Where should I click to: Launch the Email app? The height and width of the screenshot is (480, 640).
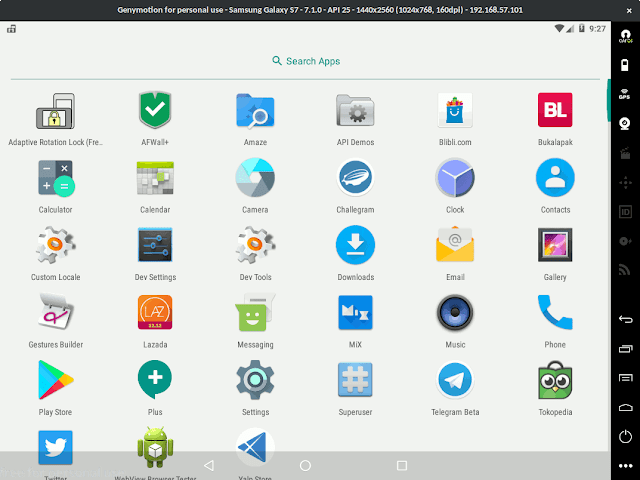455,244
